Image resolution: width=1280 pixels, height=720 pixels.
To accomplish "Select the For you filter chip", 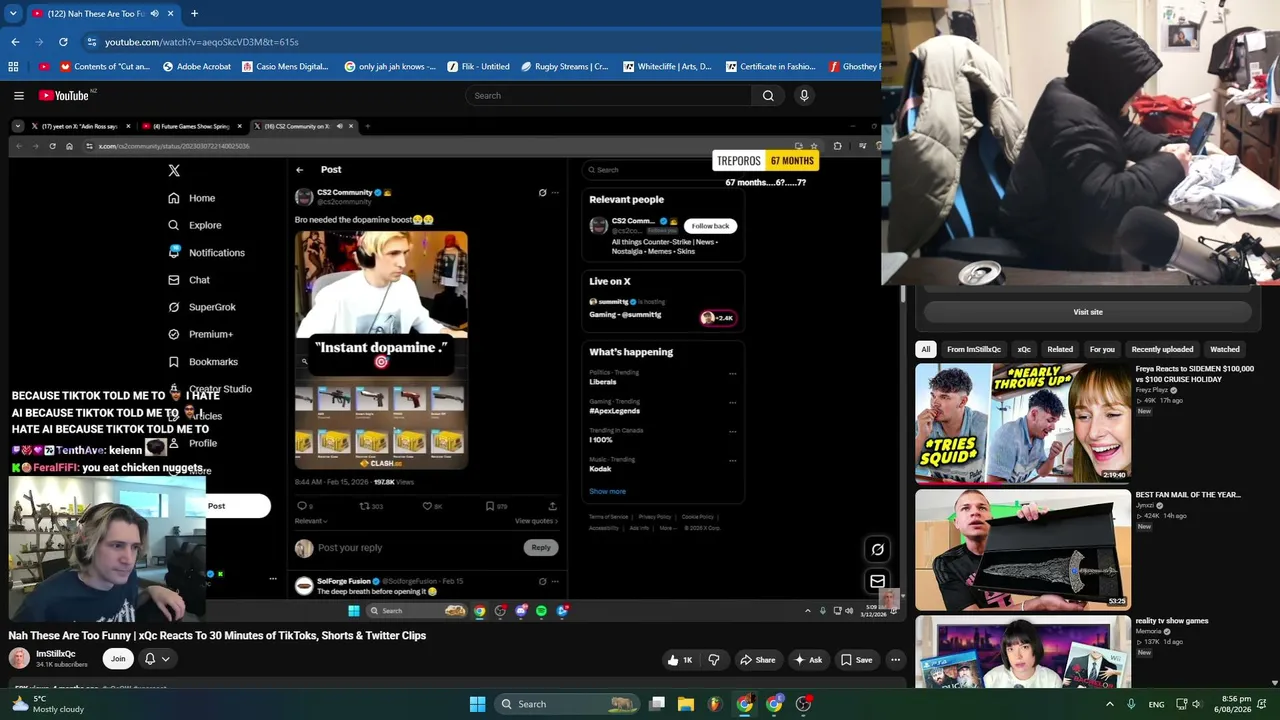I will click(x=1102, y=349).
